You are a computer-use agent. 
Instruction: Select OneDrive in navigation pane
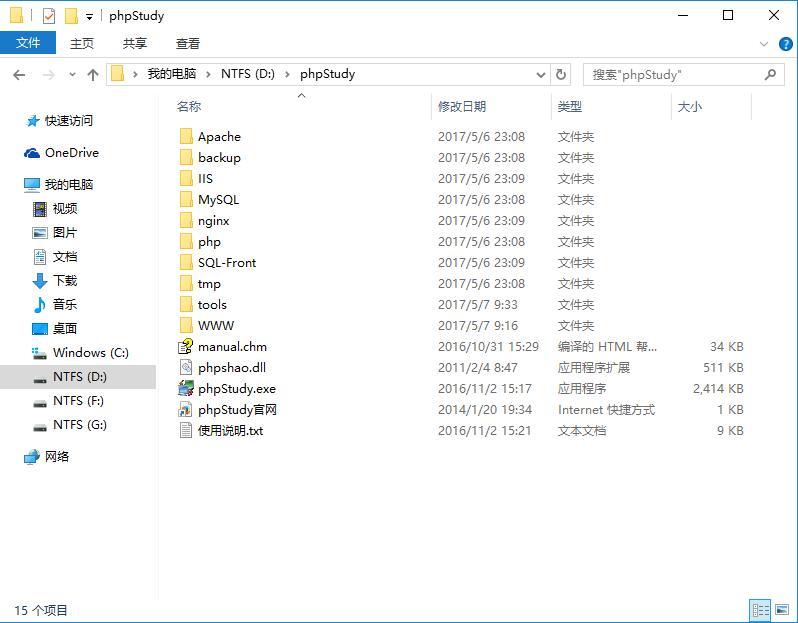(x=72, y=153)
